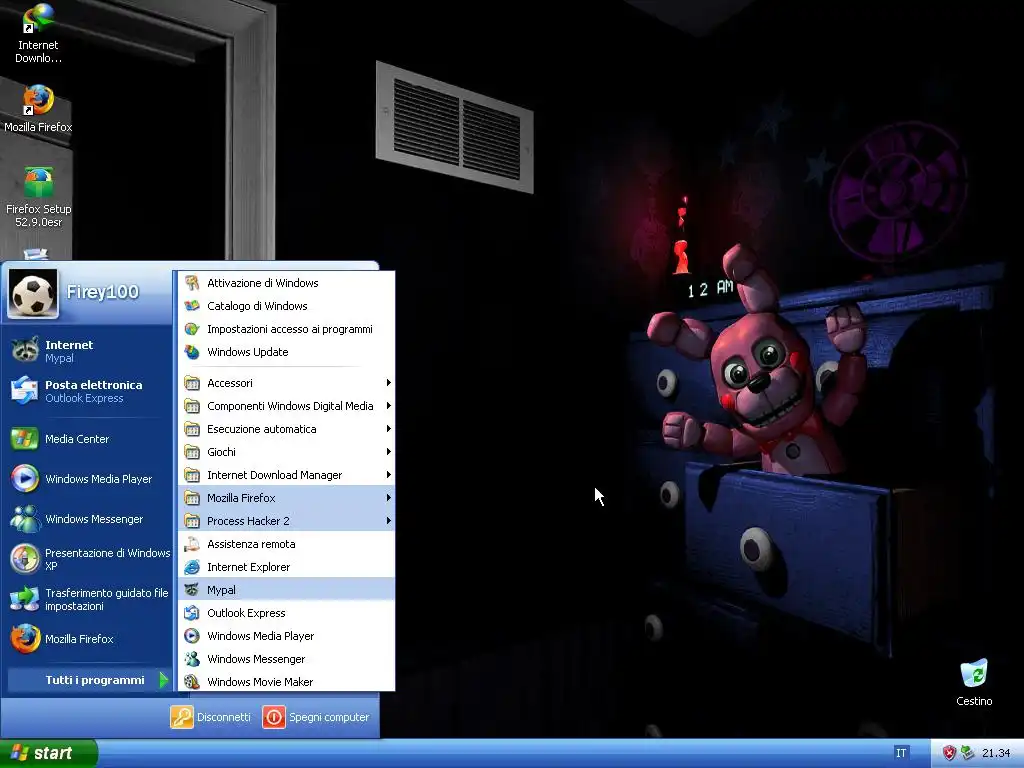This screenshot has width=1024, height=768.
Task: Open the Cestino recycle bin icon
Action: click(x=974, y=682)
